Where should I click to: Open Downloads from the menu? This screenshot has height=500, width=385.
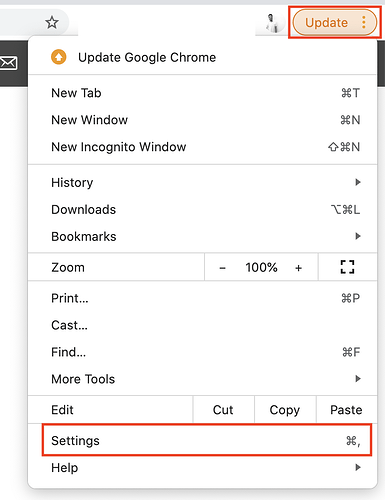coord(202,209)
